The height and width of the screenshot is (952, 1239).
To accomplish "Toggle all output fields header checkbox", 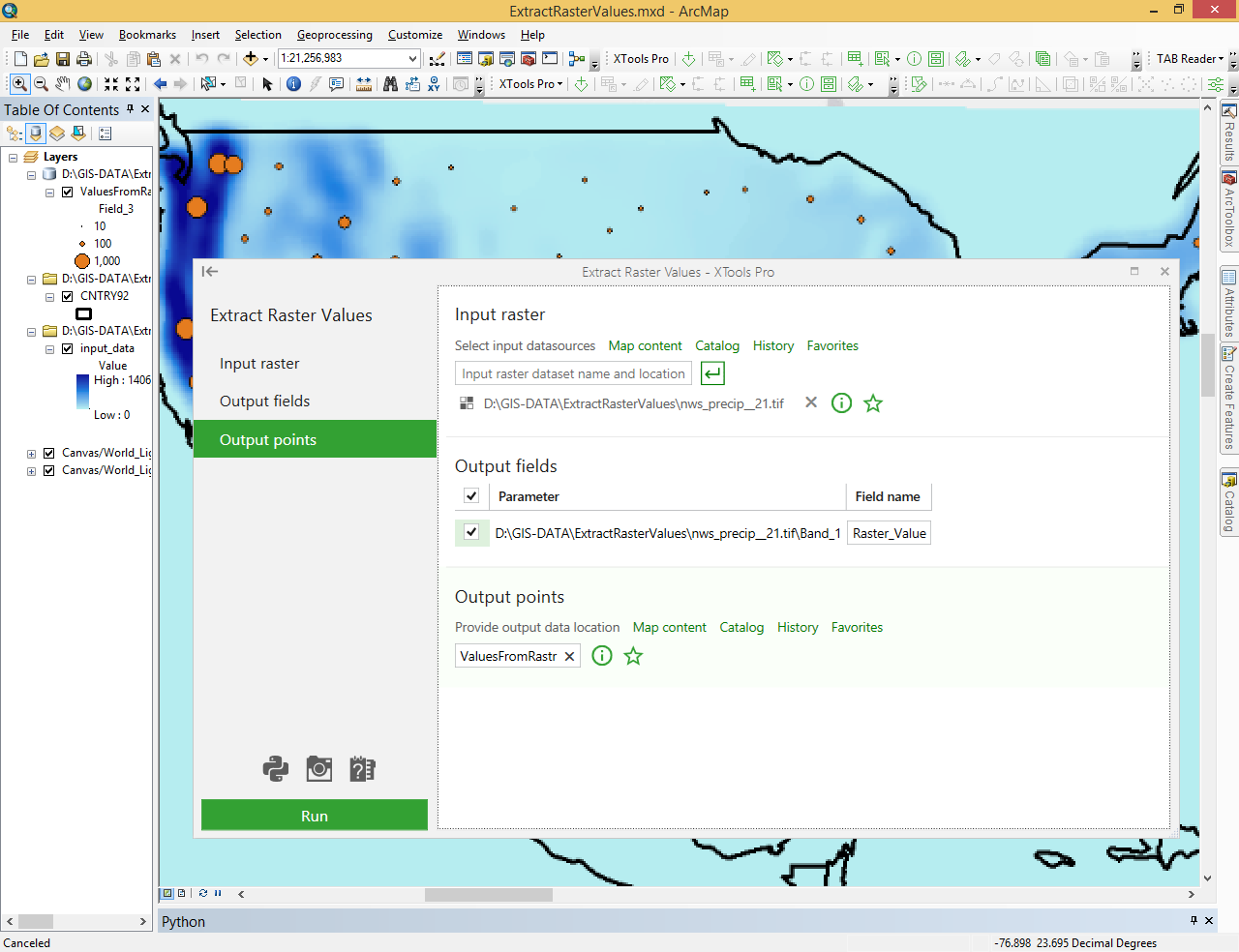I will click(x=471, y=496).
